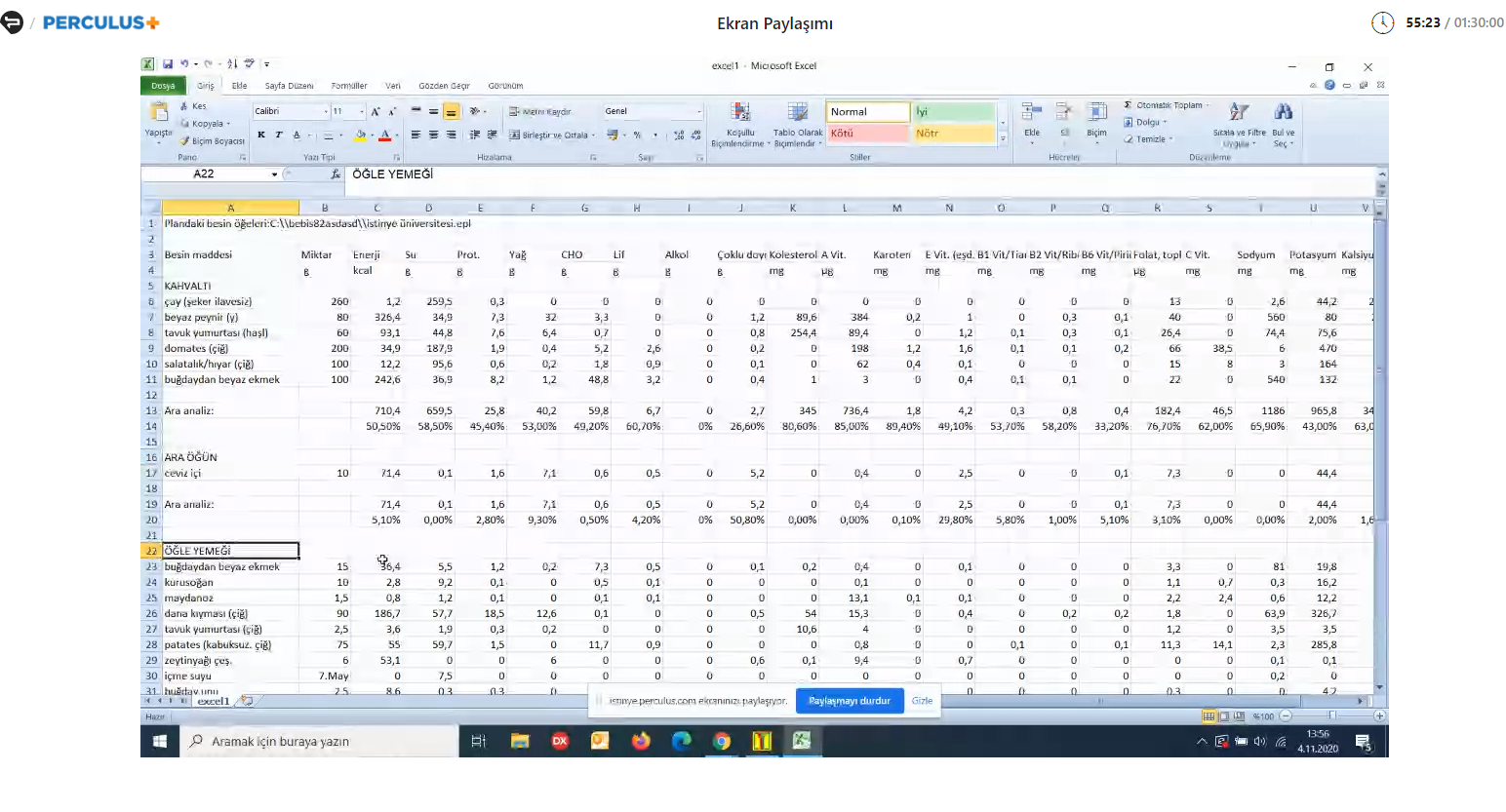Toggle Metni Kaydır wrap text
This screenshot has height=812, width=1506.
[539, 112]
